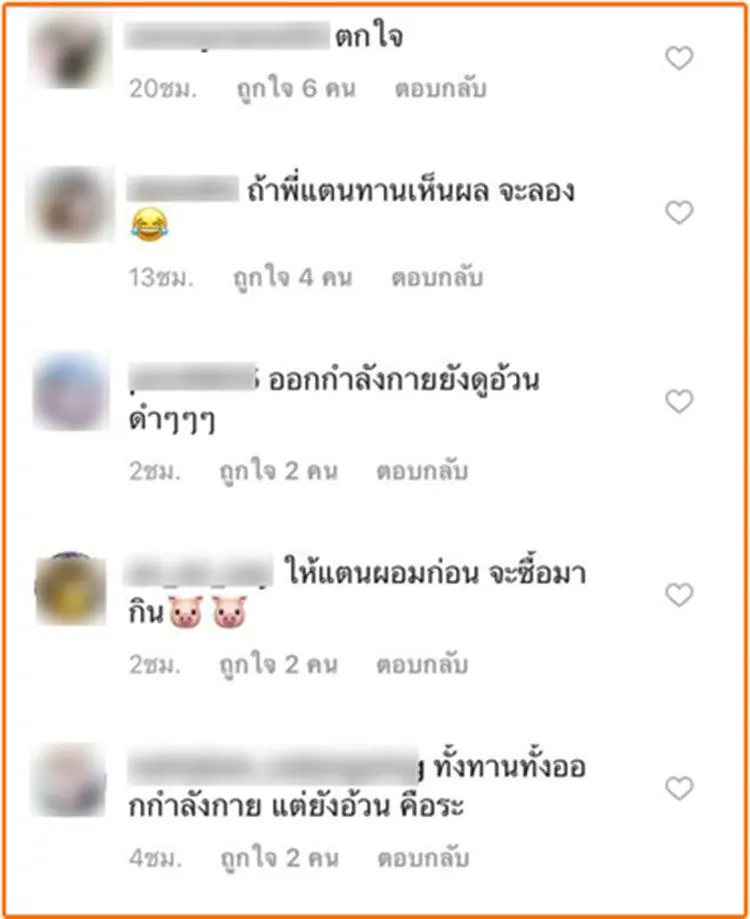Open yellow avatar of 'ให้แตนผอมก่อน' commenter
The width and height of the screenshot is (750, 919).
(x=70, y=589)
